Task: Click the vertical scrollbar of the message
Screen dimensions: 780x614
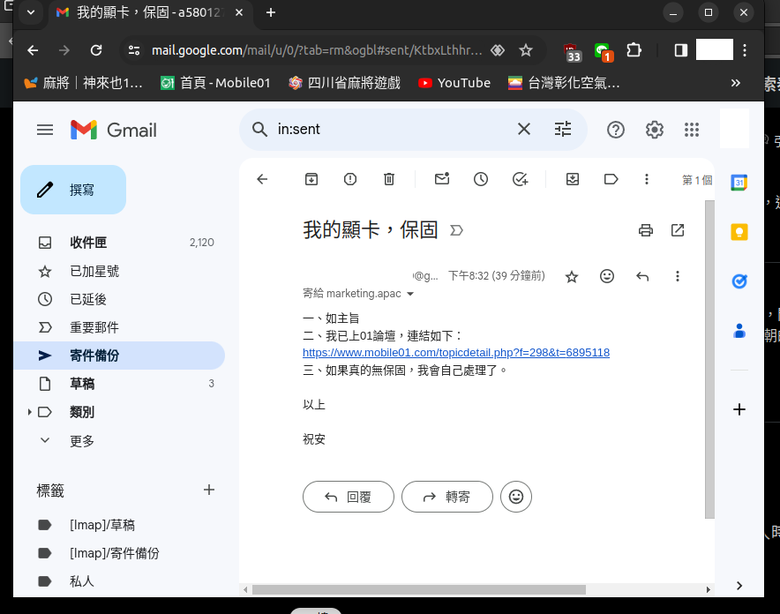Action: tap(709, 359)
